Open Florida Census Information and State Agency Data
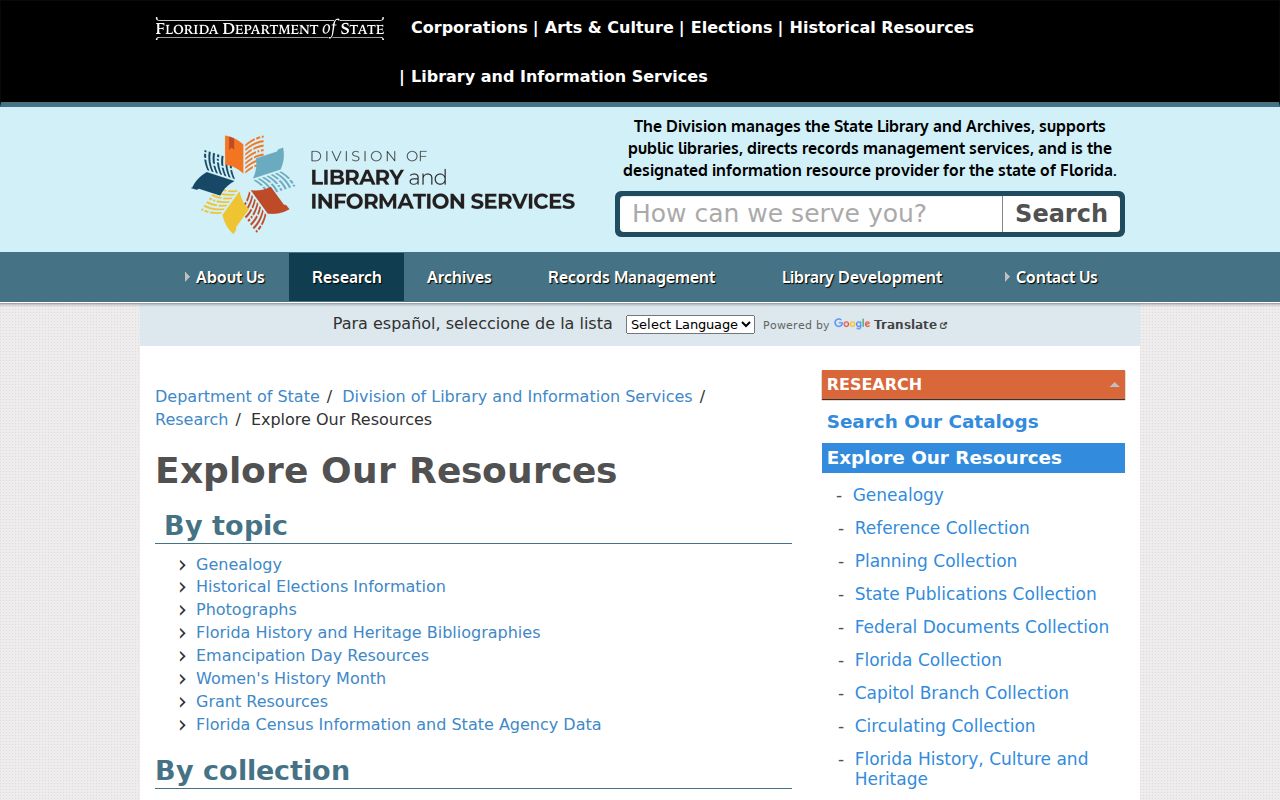Screen dimensions: 1280x800 coord(399,724)
